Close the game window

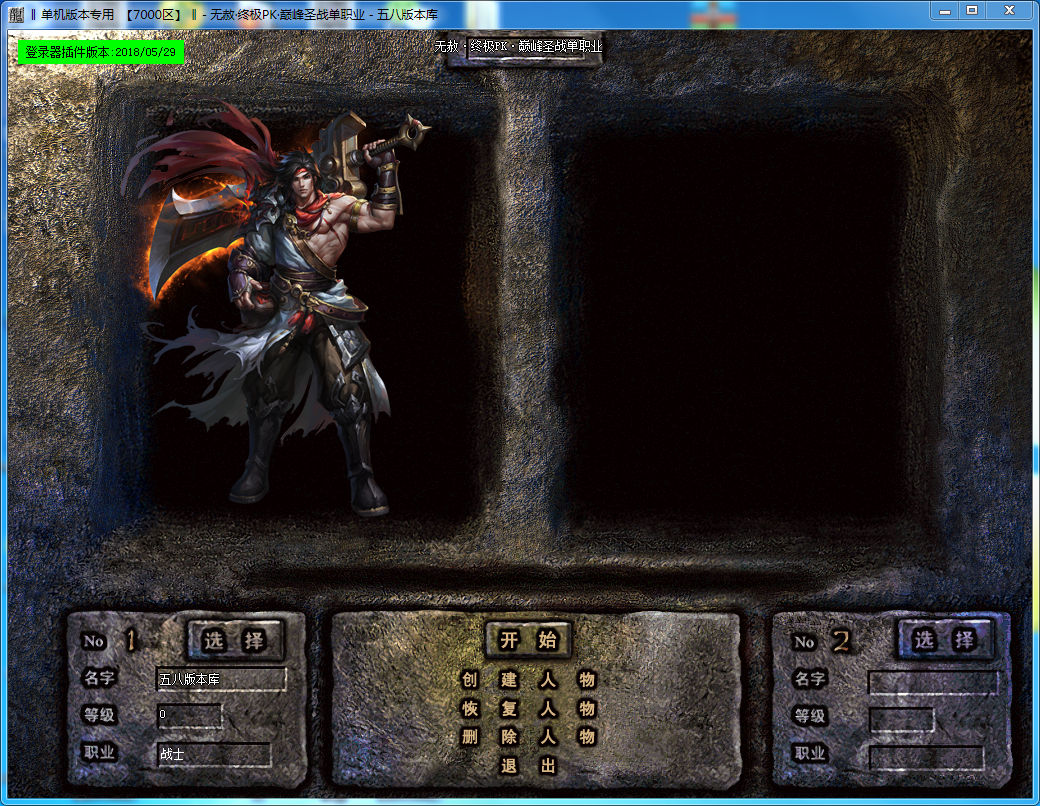click(1009, 11)
